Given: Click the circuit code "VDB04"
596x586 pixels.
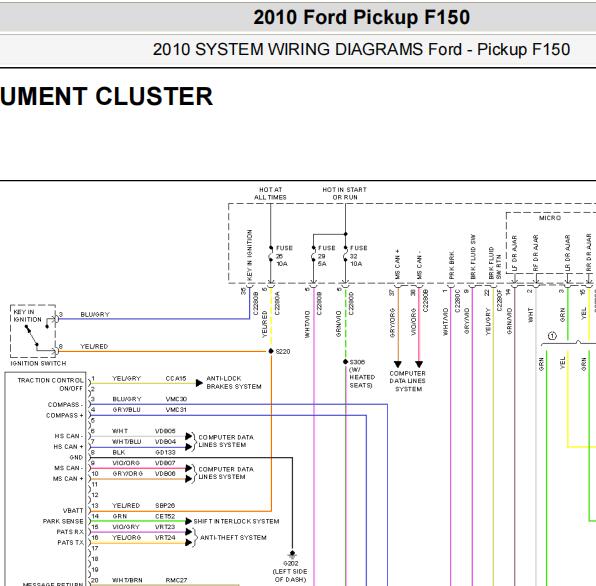Looking at the screenshot, I should (165, 442).
